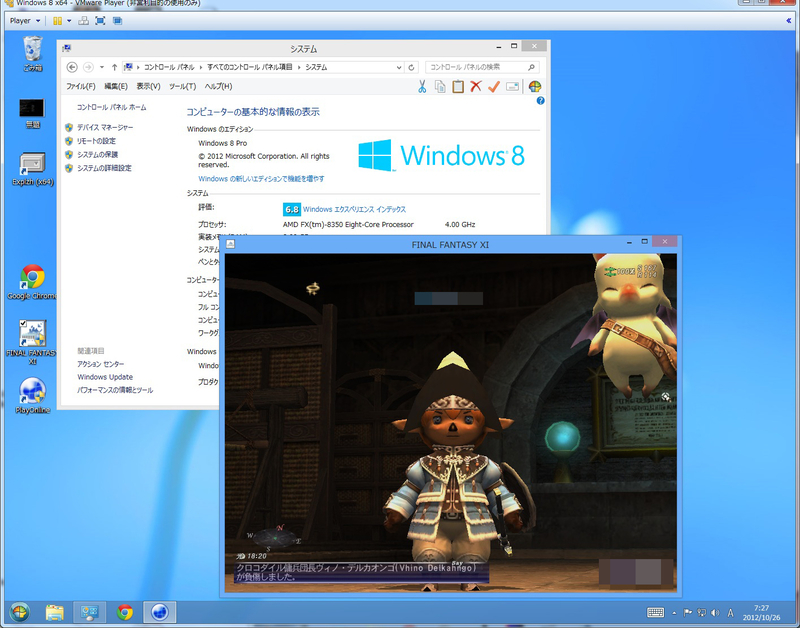Image resolution: width=800 pixels, height=628 pixels.
Task: Open システムの詳細設定 from the sidebar
Action: (x=104, y=168)
